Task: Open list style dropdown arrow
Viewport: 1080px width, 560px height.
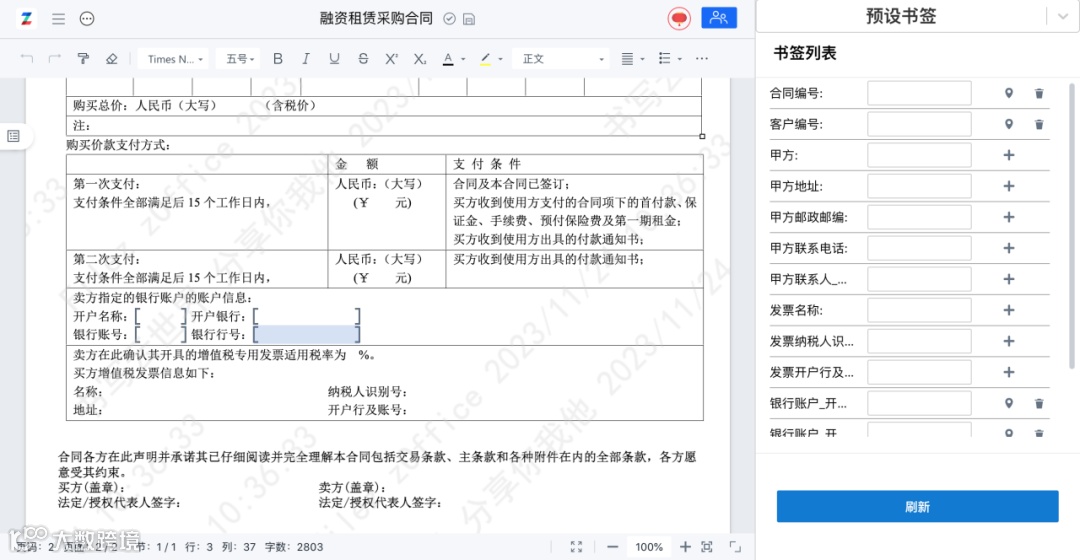Action: (x=679, y=60)
